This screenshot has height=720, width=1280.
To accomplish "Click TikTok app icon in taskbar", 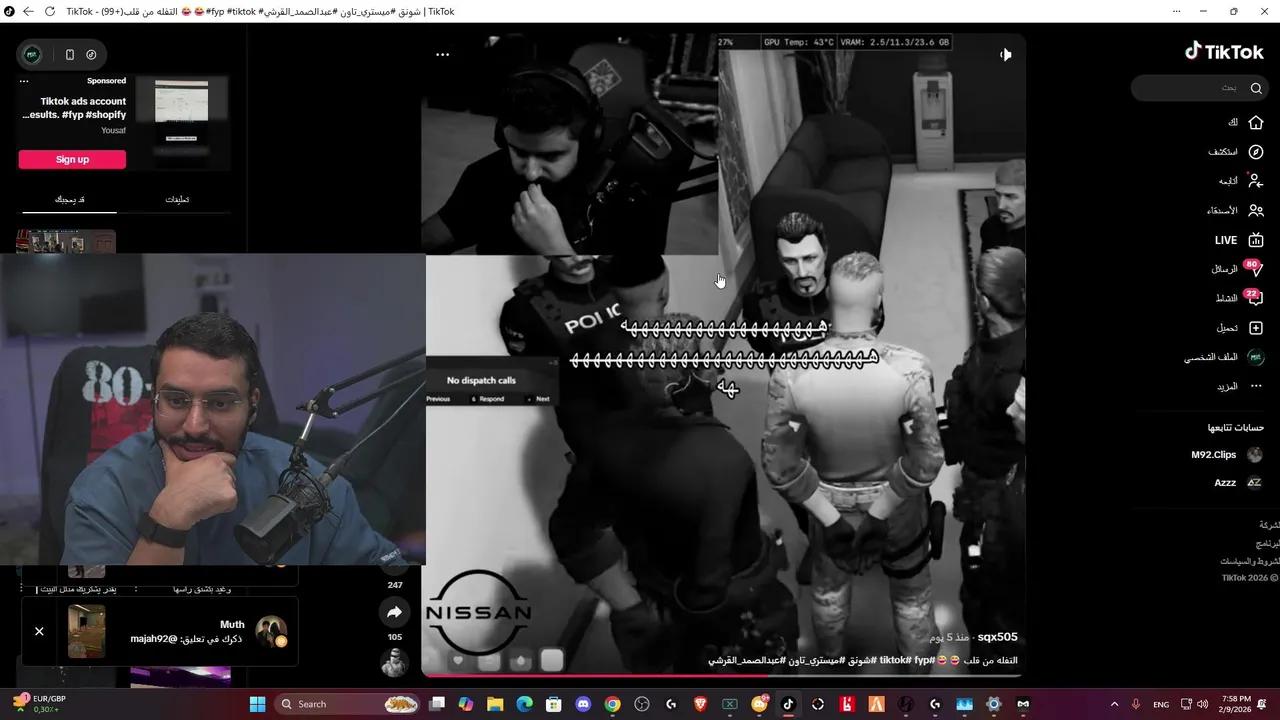I will [x=788, y=704].
